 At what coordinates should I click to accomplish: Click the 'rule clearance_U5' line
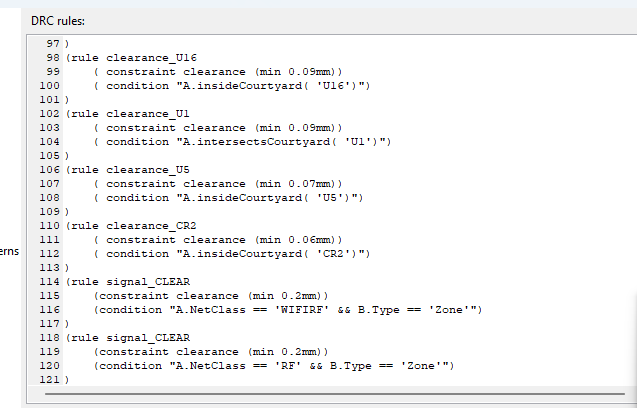pyautogui.click(x=128, y=170)
